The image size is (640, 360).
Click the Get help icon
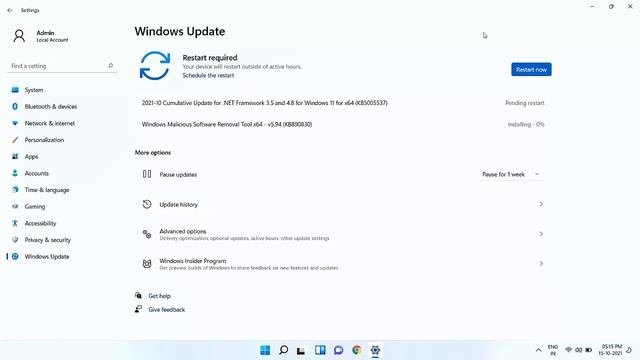(x=138, y=296)
